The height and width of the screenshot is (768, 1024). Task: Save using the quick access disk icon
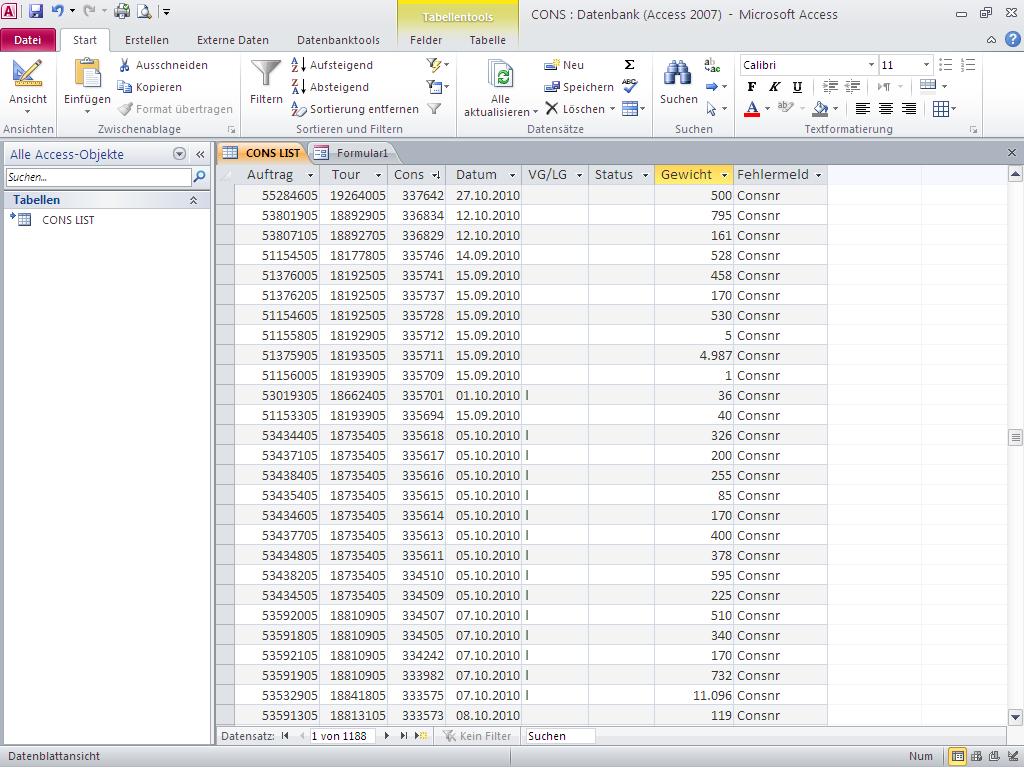coord(36,12)
